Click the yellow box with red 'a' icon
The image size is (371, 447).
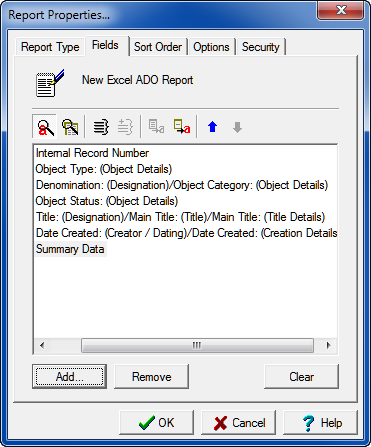pyautogui.click(x=182, y=127)
